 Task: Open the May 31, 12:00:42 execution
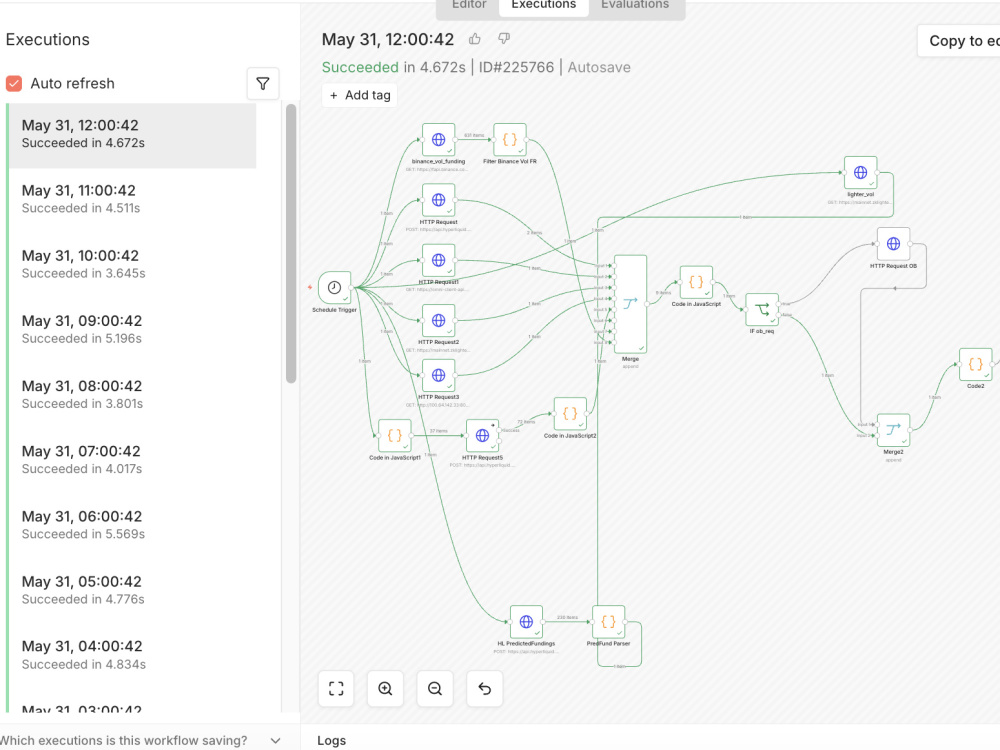tap(133, 134)
